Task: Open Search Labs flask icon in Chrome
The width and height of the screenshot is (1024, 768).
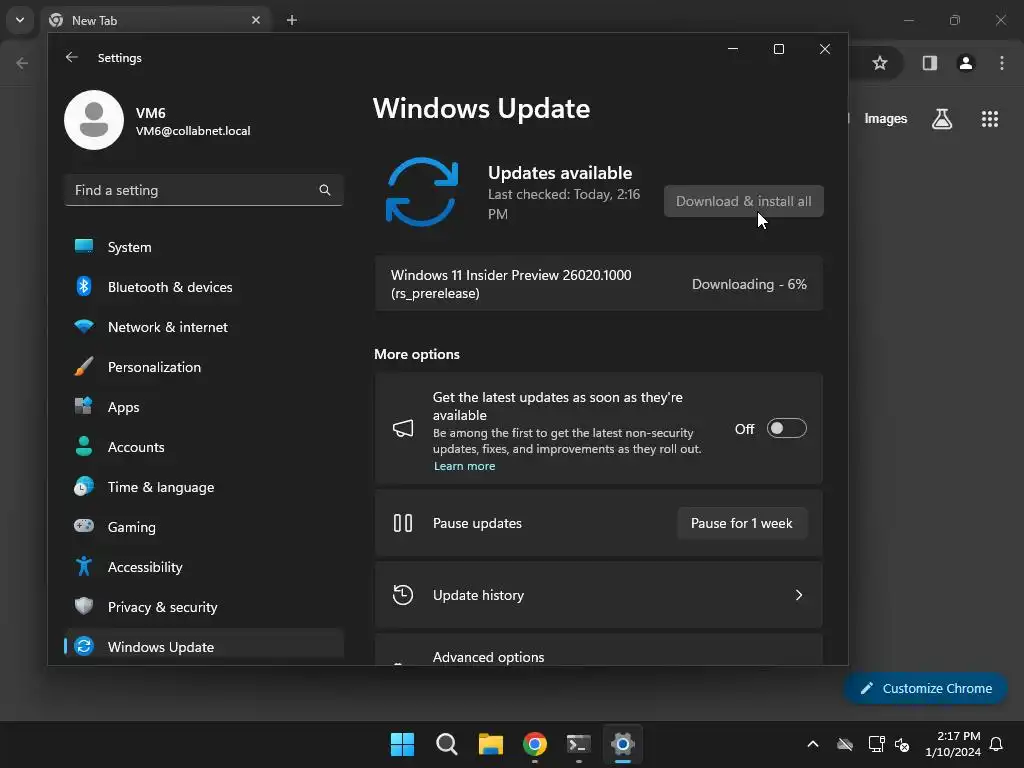Action: (x=942, y=119)
